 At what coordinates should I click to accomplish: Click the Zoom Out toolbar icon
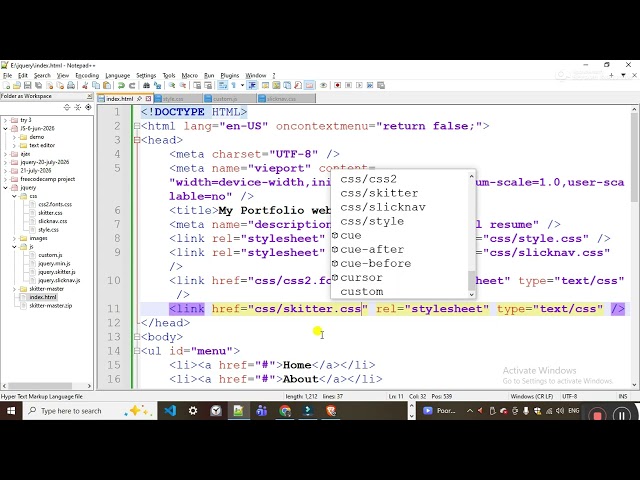coord(183,85)
